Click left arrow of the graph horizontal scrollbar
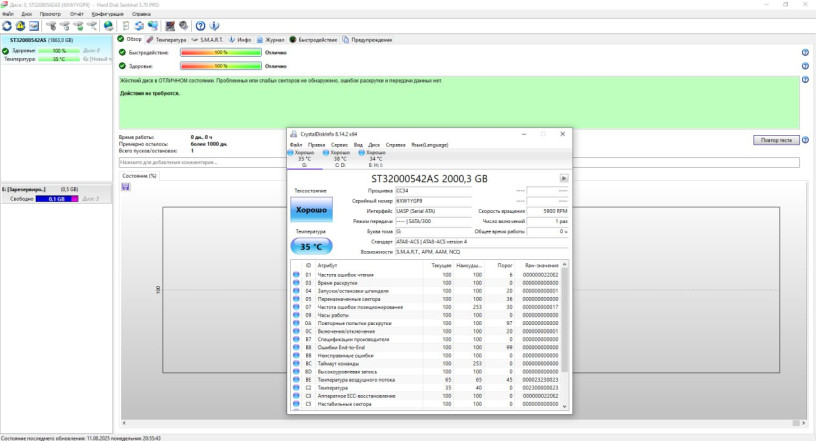Screen dimensions: 816x441 pos(124,423)
